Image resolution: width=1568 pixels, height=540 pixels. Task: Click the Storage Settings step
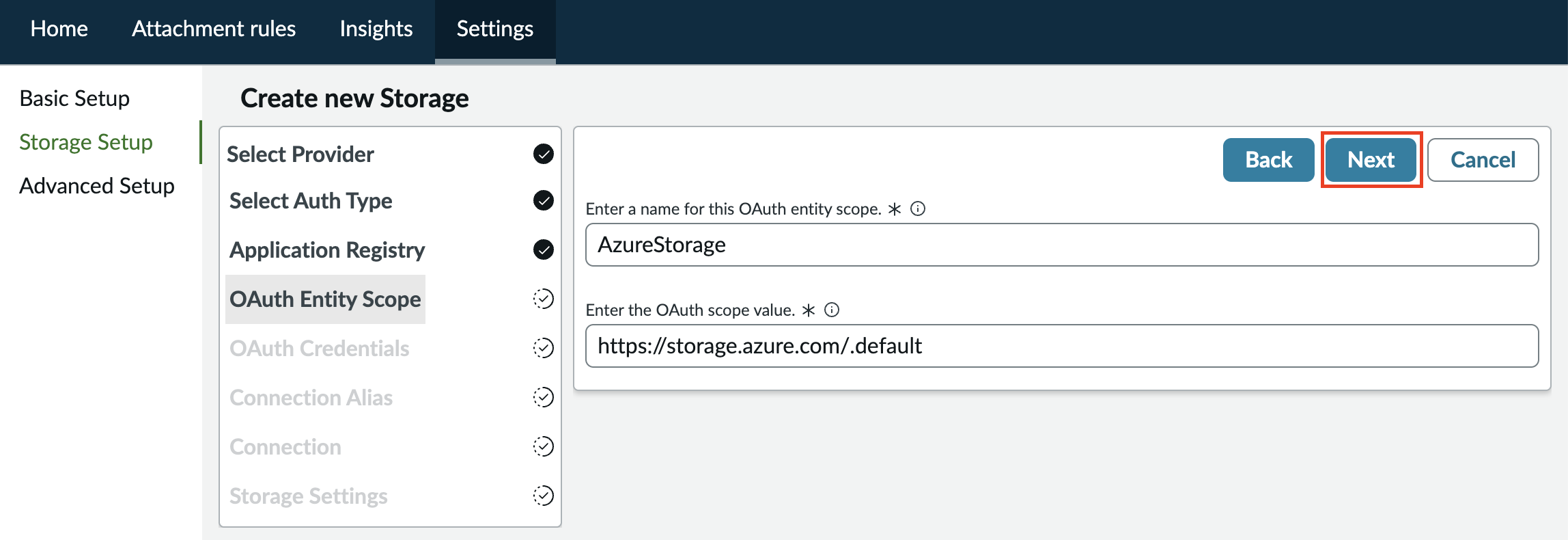(309, 496)
